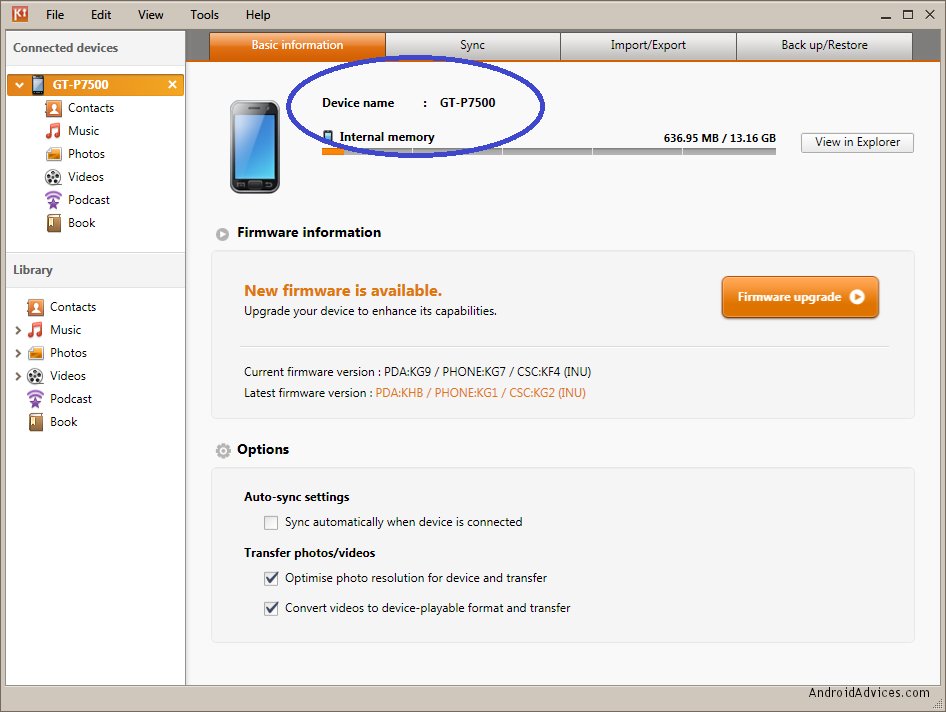The image size is (946, 712).
Task: Click the View in Explorer button
Action: 857,142
